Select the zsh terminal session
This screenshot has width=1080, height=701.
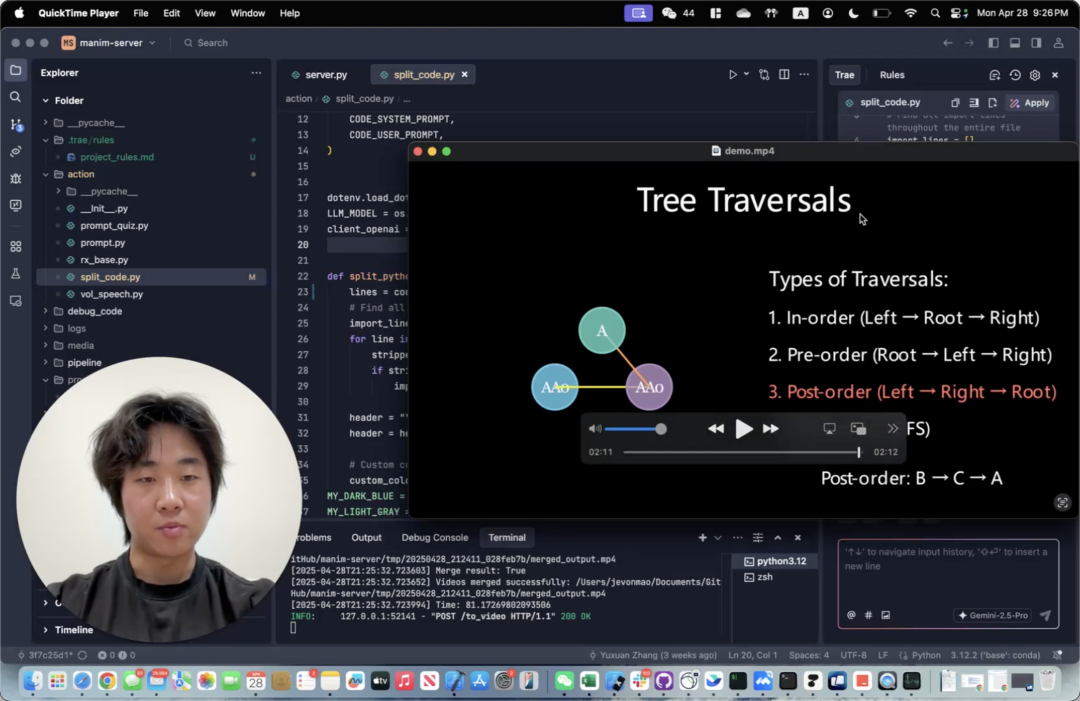765,577
